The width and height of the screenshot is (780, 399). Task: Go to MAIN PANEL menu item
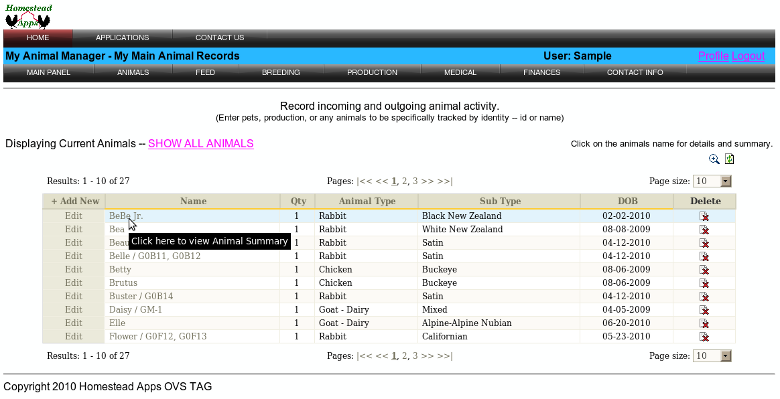coord(48,73)
